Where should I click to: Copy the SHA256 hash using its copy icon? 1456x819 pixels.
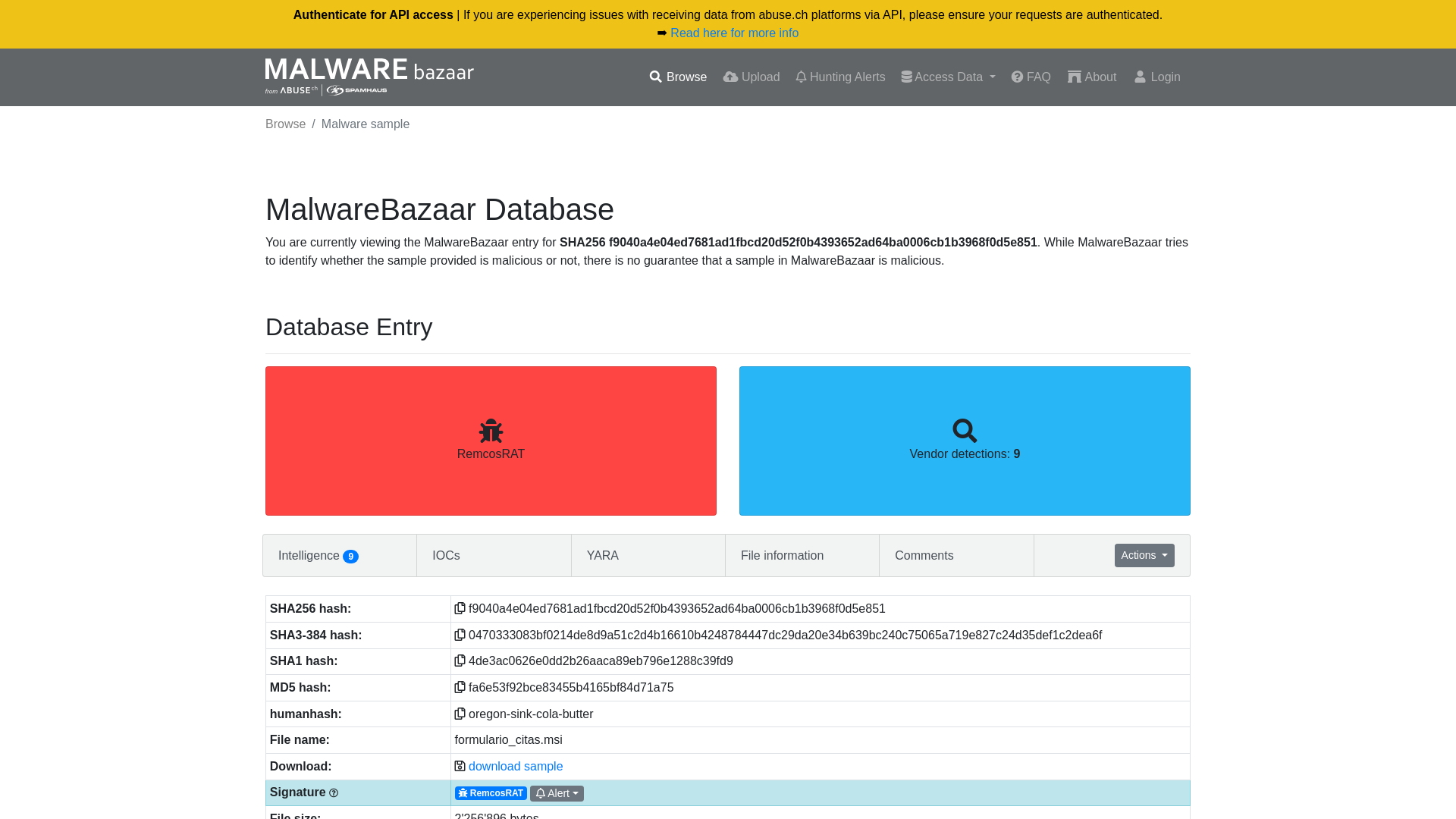[x=460, y=608]
